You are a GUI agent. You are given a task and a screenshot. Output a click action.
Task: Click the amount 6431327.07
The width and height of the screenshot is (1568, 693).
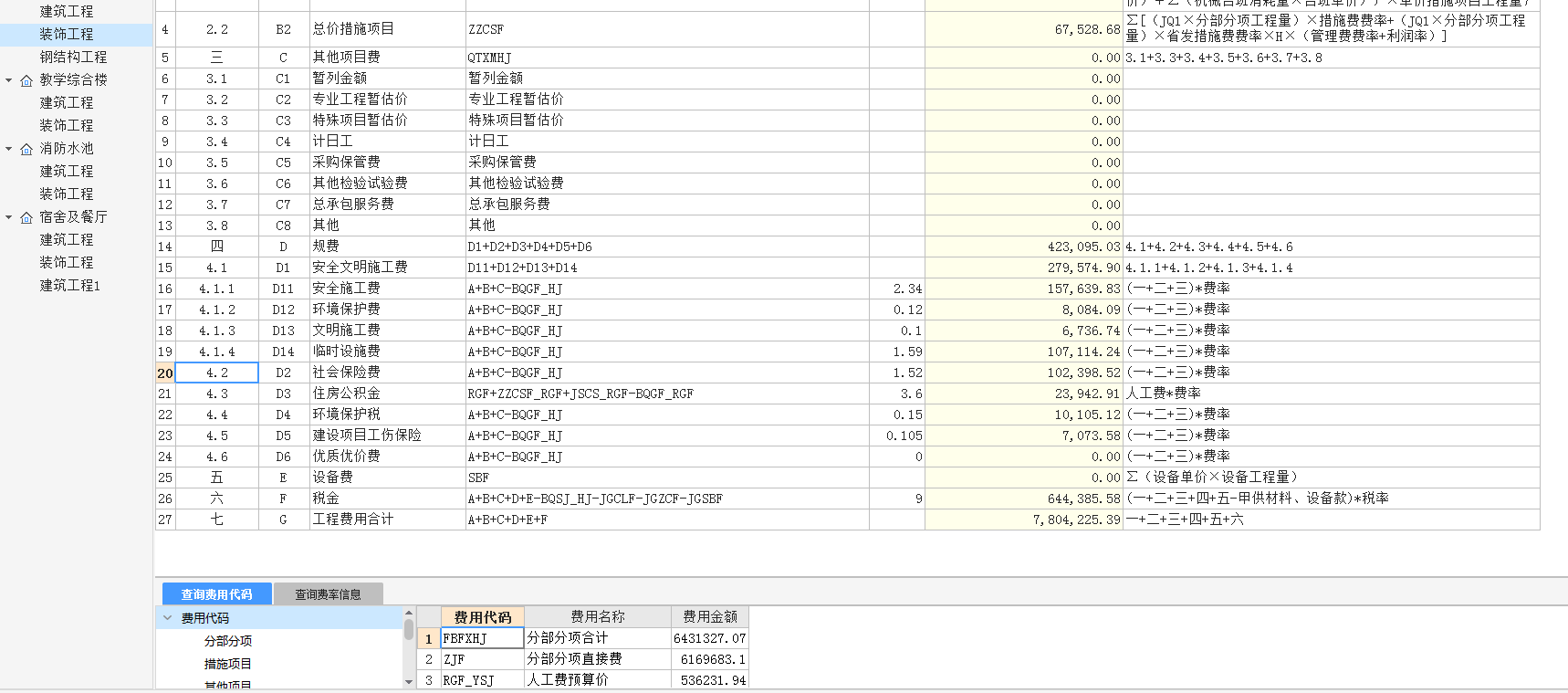710,638
